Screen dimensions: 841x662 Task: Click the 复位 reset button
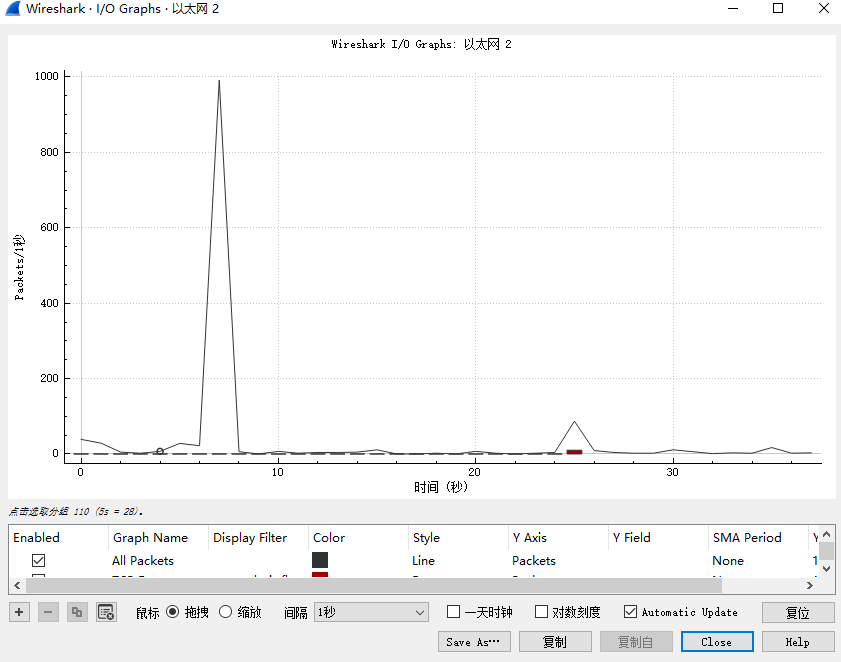click(798, 612)
